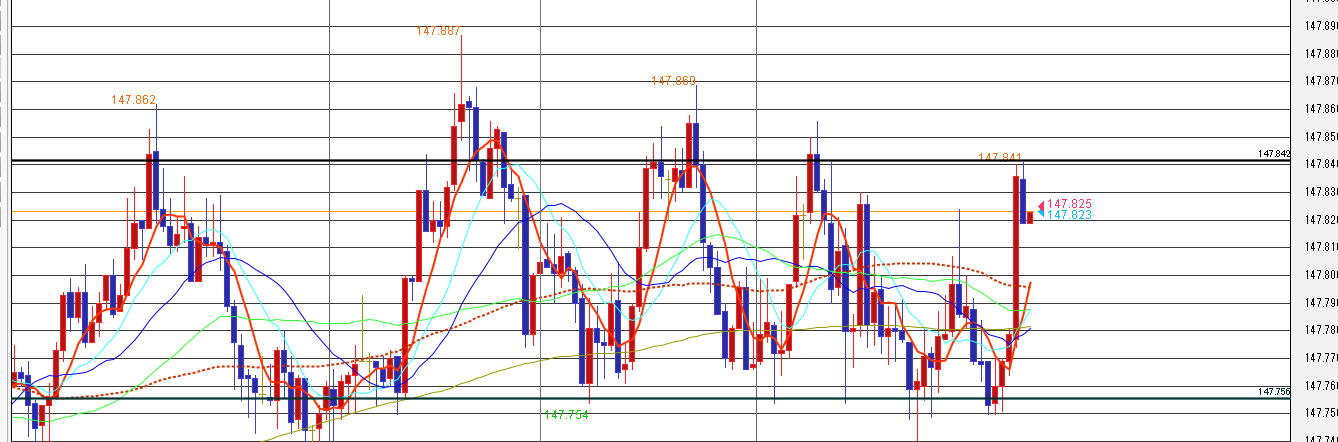The height and width of the screenshot is (442, 1338).
Task: Click the 147.790 price axis value
Action: click(x=1320, y=303)
